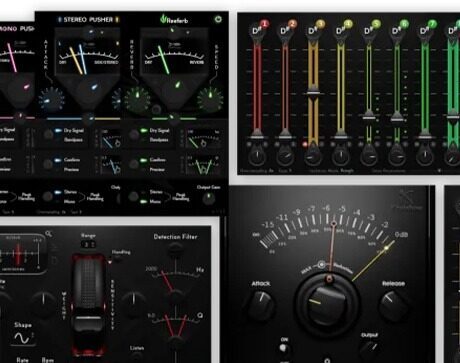Viewport: 460px width, 363px height.
Task: Toggle the lit red button beside band 3
Action: (x=305, y=145)
